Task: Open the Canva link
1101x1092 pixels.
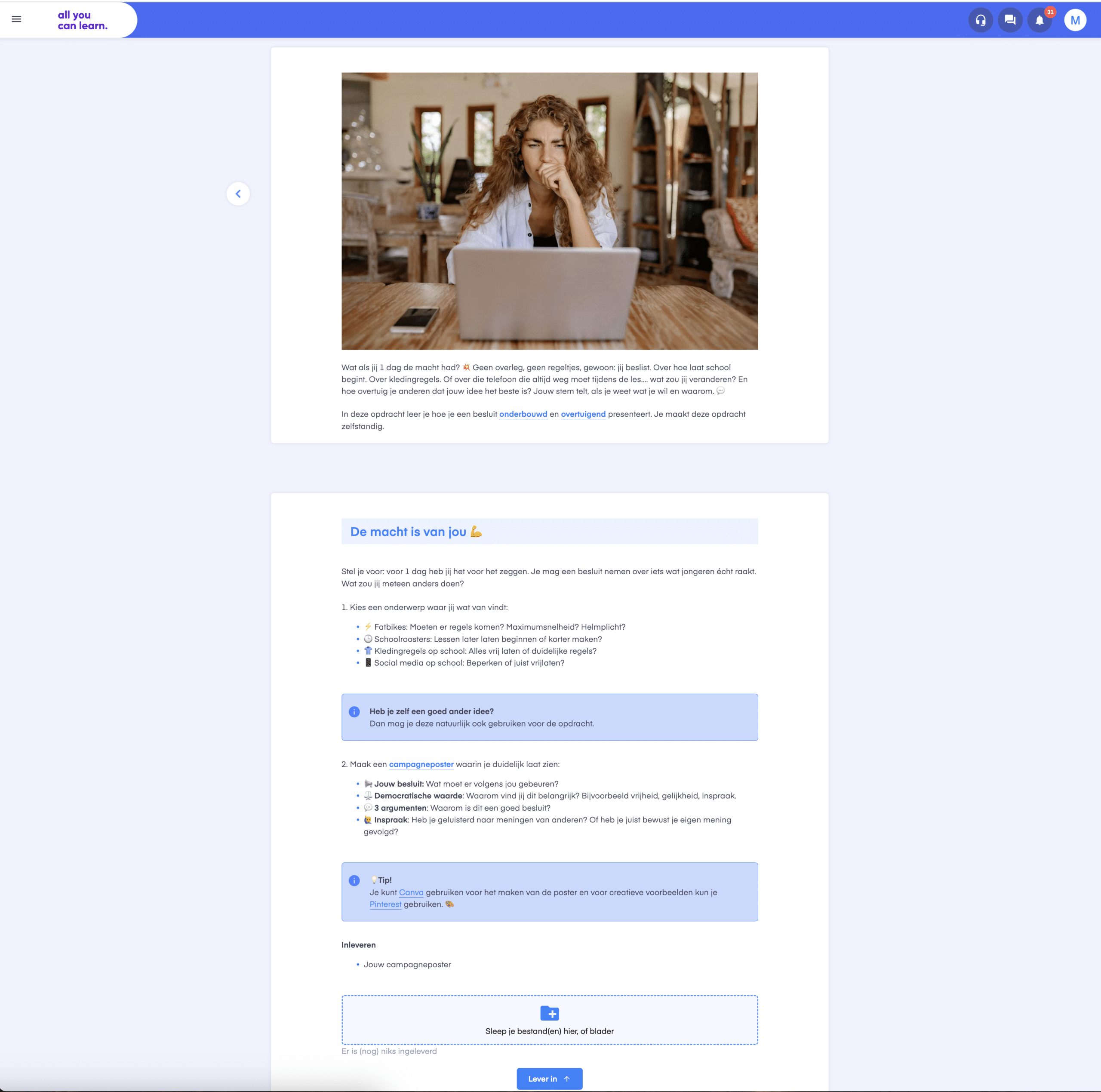Action: point(411,892)
